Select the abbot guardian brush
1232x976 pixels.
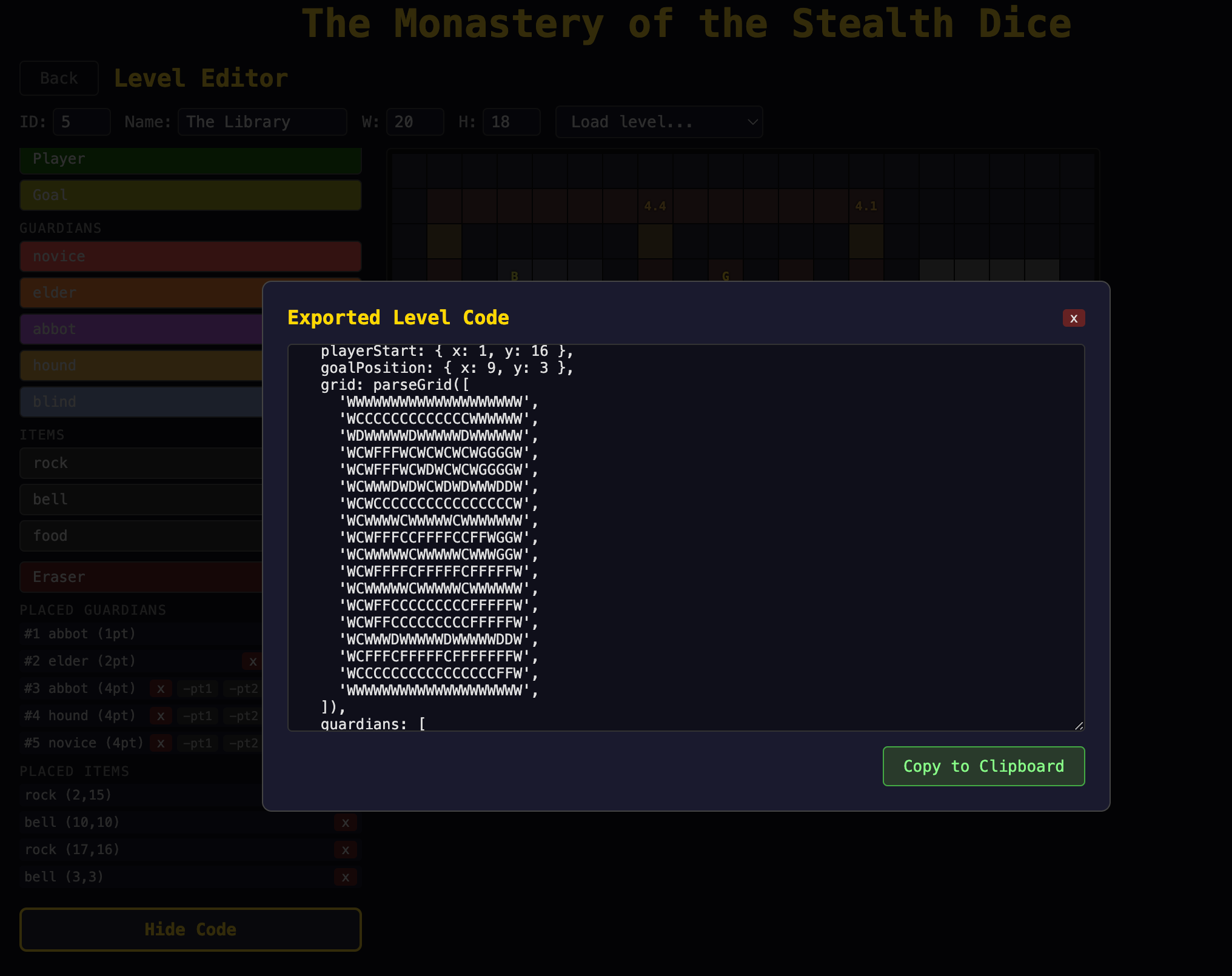[141, 329]
